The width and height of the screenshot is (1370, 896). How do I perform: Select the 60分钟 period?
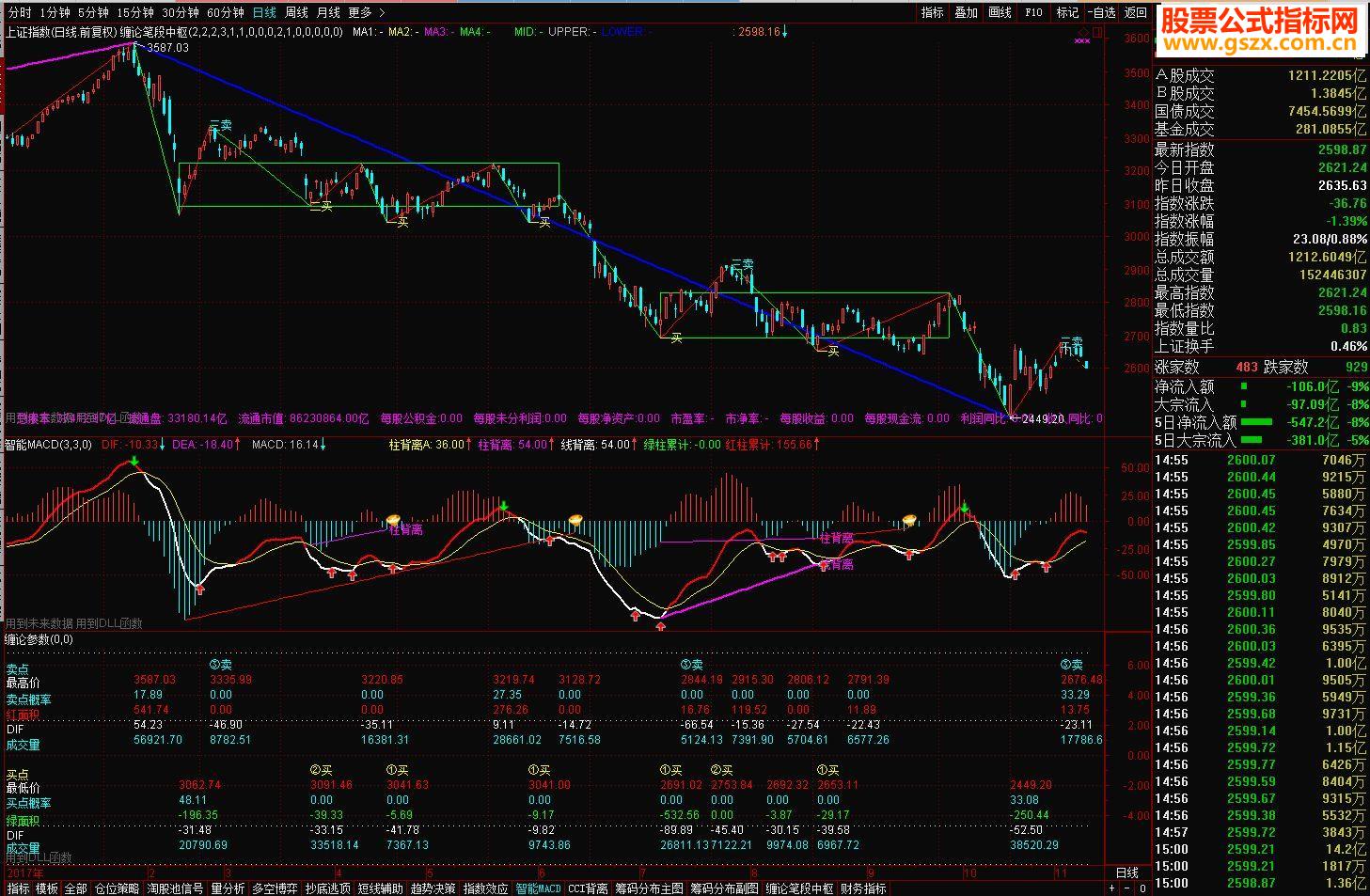(225, 12)
